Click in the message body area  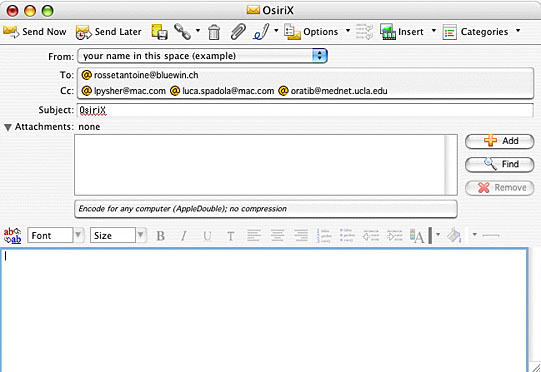pyautogui.click(x=264, y=310)
